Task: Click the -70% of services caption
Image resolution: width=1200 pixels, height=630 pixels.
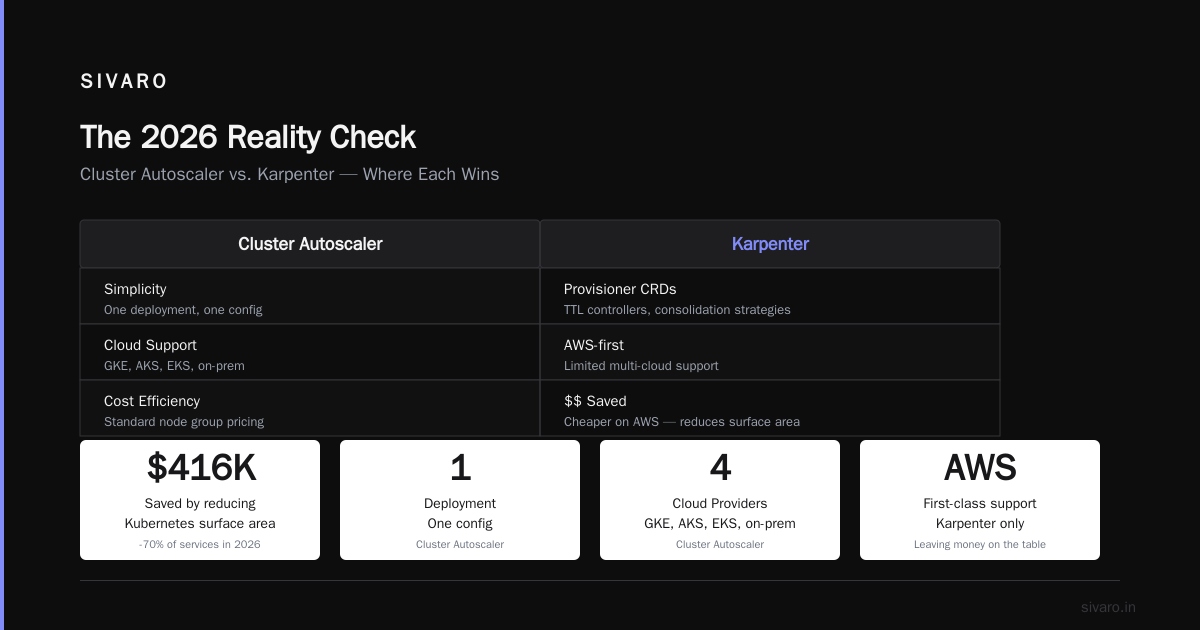Action: click(200, 545)
